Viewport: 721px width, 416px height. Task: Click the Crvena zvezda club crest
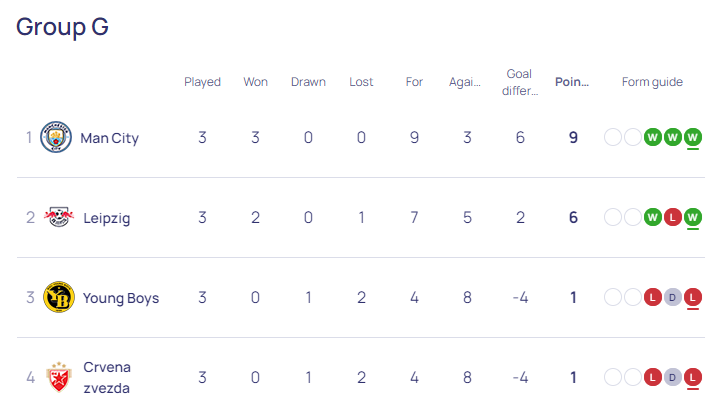tap(59, 377)
